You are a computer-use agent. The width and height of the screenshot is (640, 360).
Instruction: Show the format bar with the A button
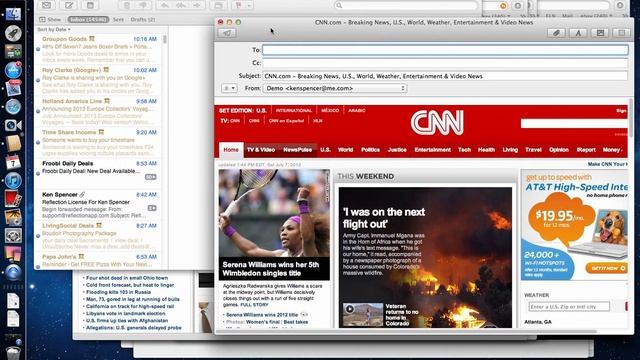pyautogui.click(x=578, y=33)
